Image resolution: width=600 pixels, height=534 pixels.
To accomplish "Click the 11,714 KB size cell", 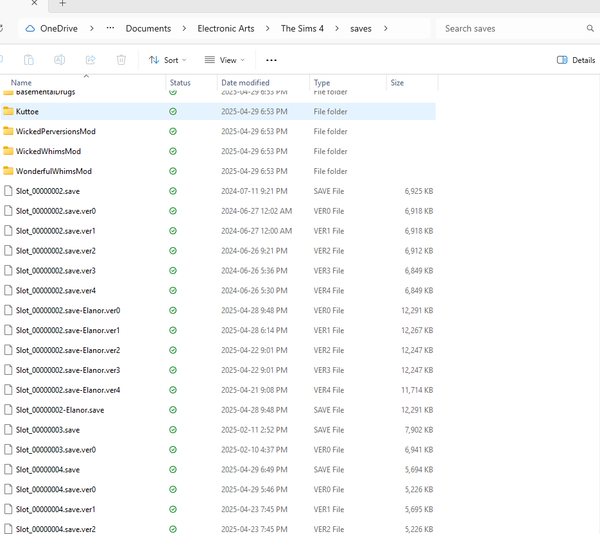I will pos(417,390).
